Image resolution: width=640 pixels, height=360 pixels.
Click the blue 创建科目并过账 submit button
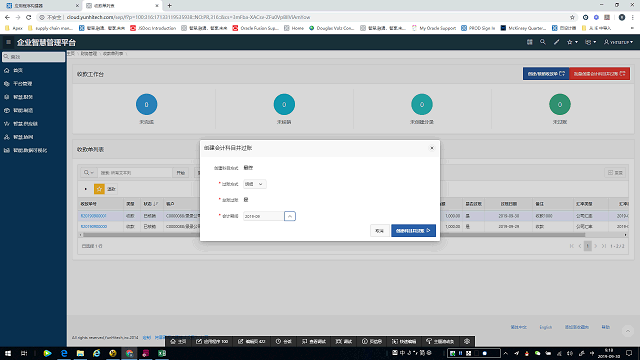click(x=413, y=231)
